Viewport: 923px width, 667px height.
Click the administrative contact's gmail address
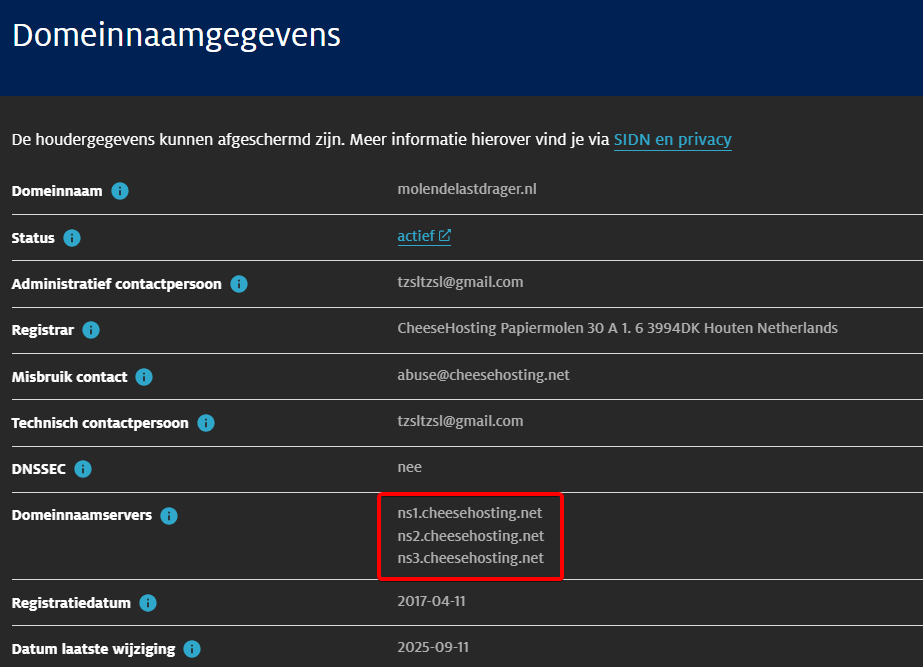tap(460, 282)
